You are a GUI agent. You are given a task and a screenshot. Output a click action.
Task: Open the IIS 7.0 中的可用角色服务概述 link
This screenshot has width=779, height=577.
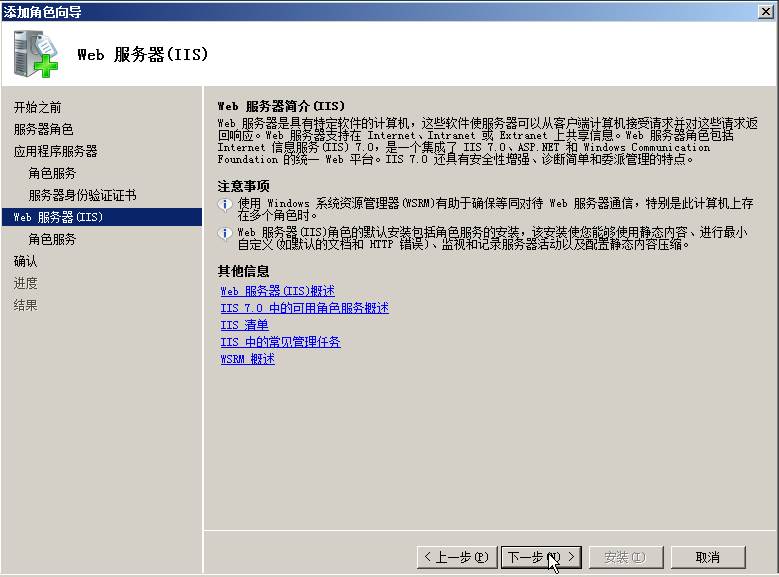tap(305, 308)
